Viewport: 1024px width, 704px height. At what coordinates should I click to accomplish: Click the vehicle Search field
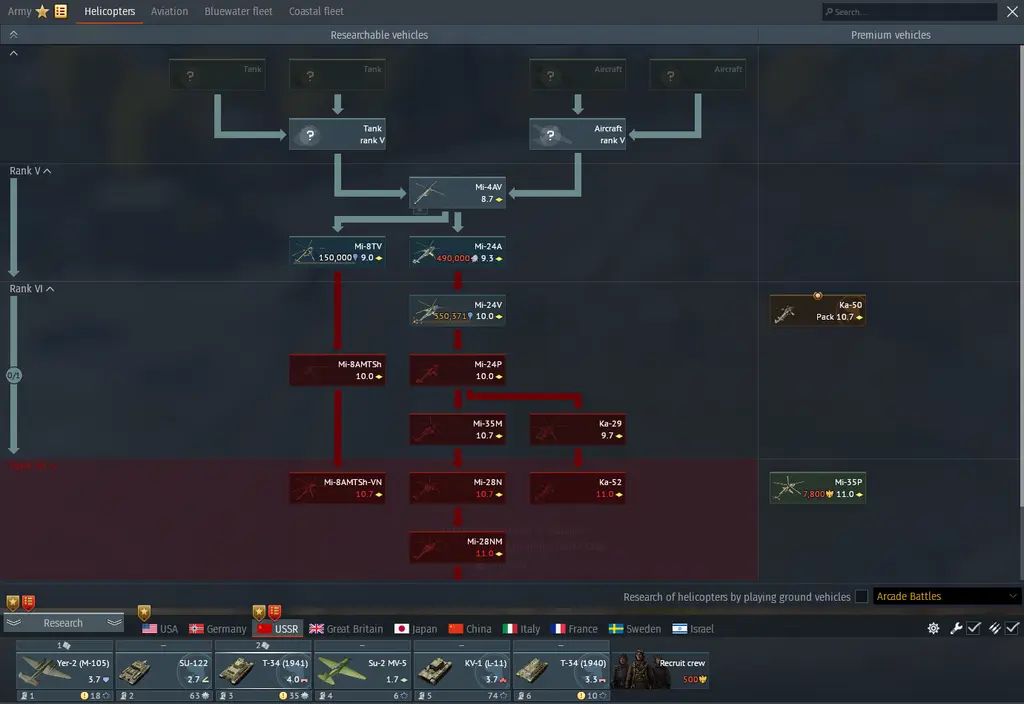tap(909, 12)
